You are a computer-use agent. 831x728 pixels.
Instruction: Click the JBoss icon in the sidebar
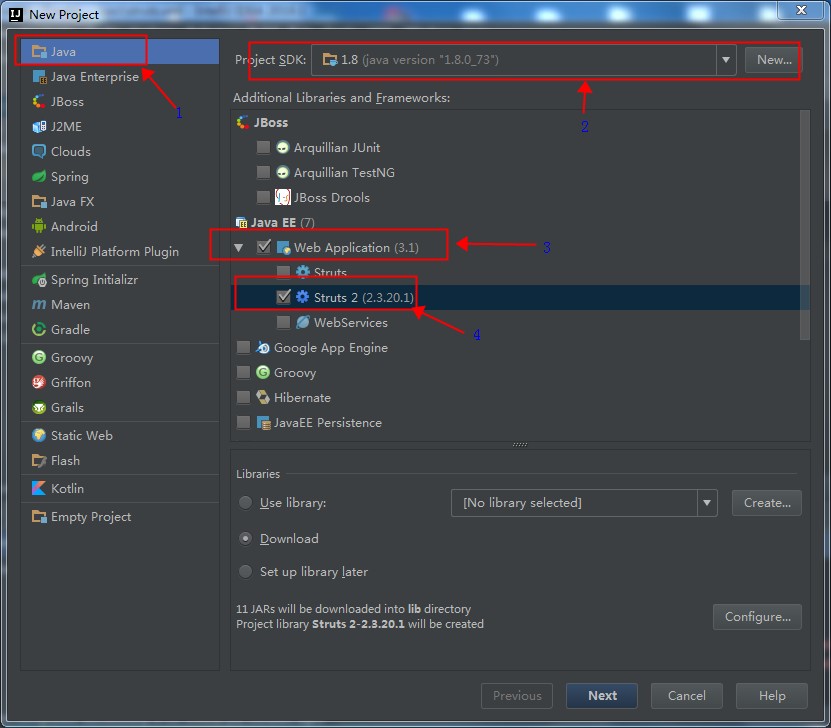pyautogui.click(x=39, y=102)
